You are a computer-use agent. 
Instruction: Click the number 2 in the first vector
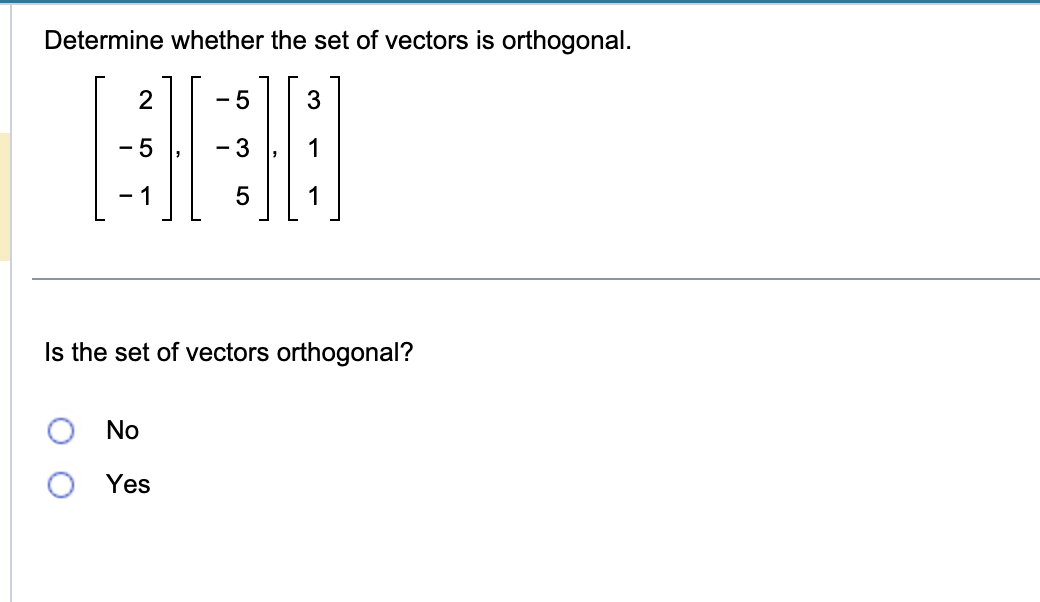(147, 99)
